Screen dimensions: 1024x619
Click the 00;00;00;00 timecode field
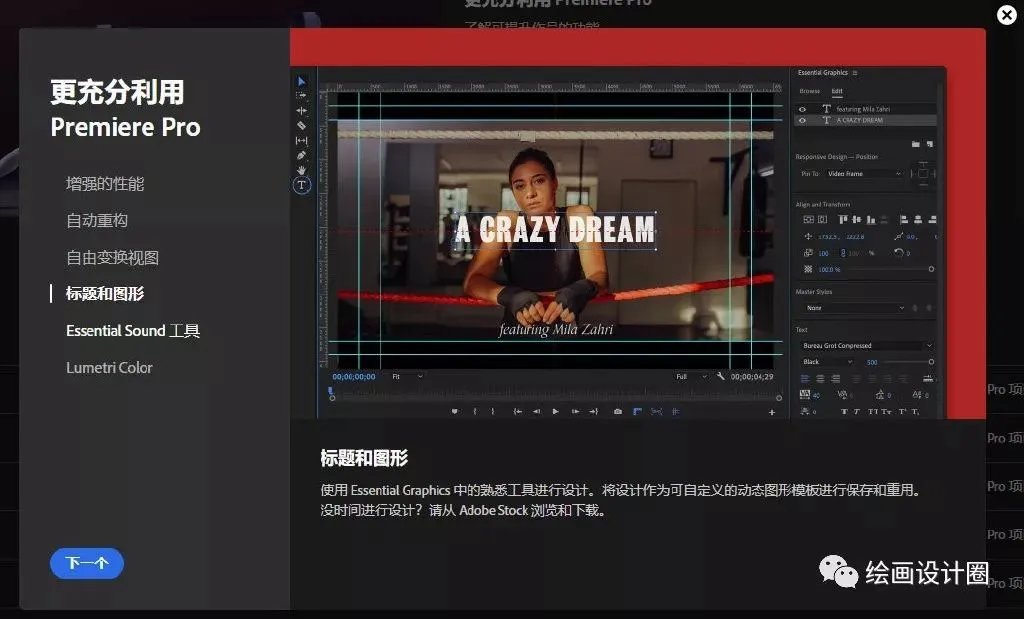(x=353, y=377)
